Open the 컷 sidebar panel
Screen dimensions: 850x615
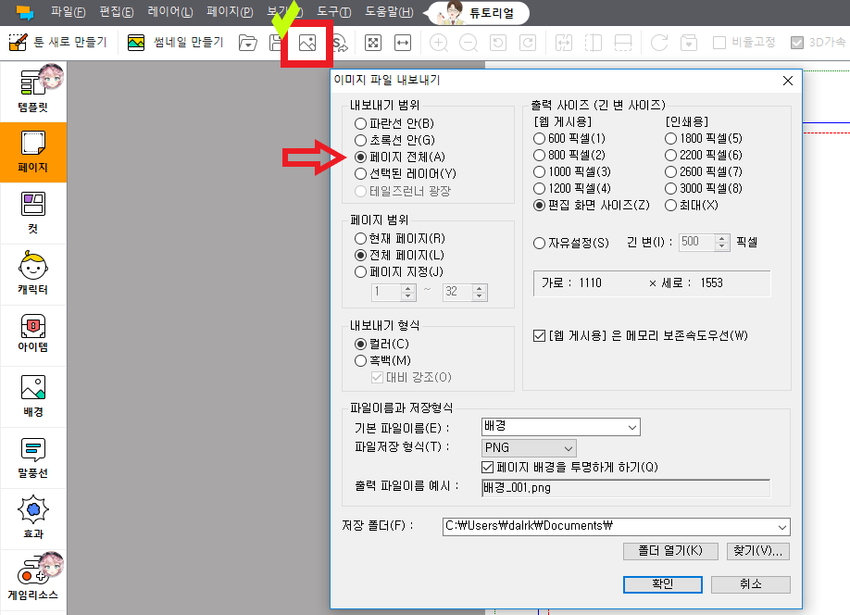pyautogui.click(x=33, y=213)
